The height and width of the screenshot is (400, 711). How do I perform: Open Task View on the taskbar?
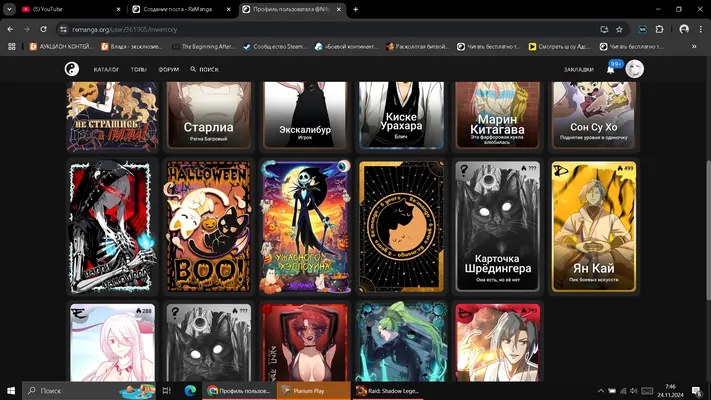(x=166, y=390)
